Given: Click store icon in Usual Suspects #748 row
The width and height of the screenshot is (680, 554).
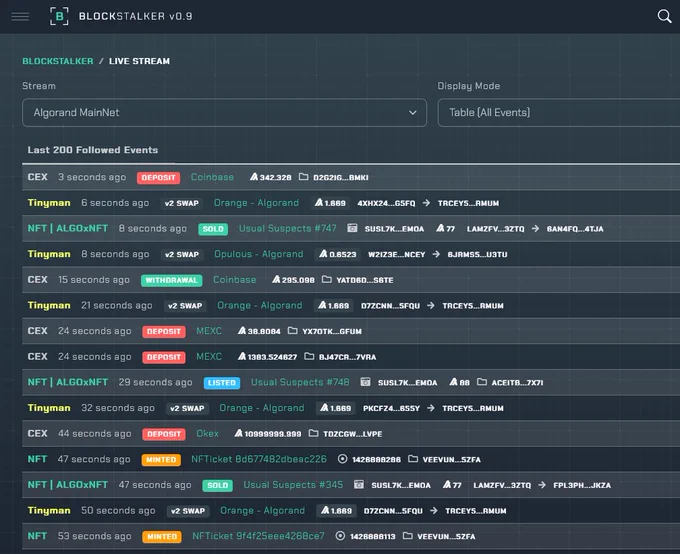Looking at the screenshot, I should [366, 382].
